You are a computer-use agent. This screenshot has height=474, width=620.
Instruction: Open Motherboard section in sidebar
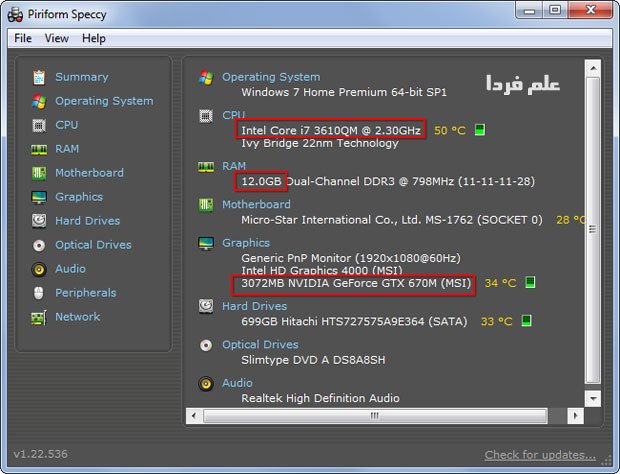pos(89,173)
